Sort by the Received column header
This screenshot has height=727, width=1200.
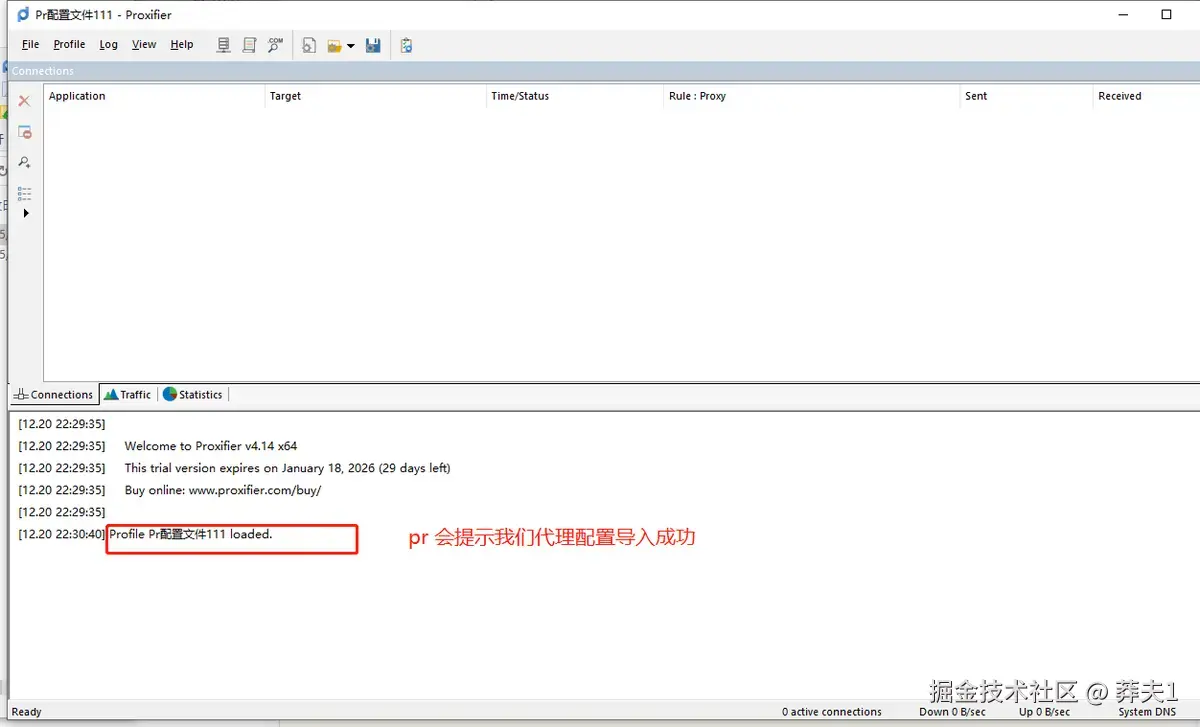(x=1146, y=96)
